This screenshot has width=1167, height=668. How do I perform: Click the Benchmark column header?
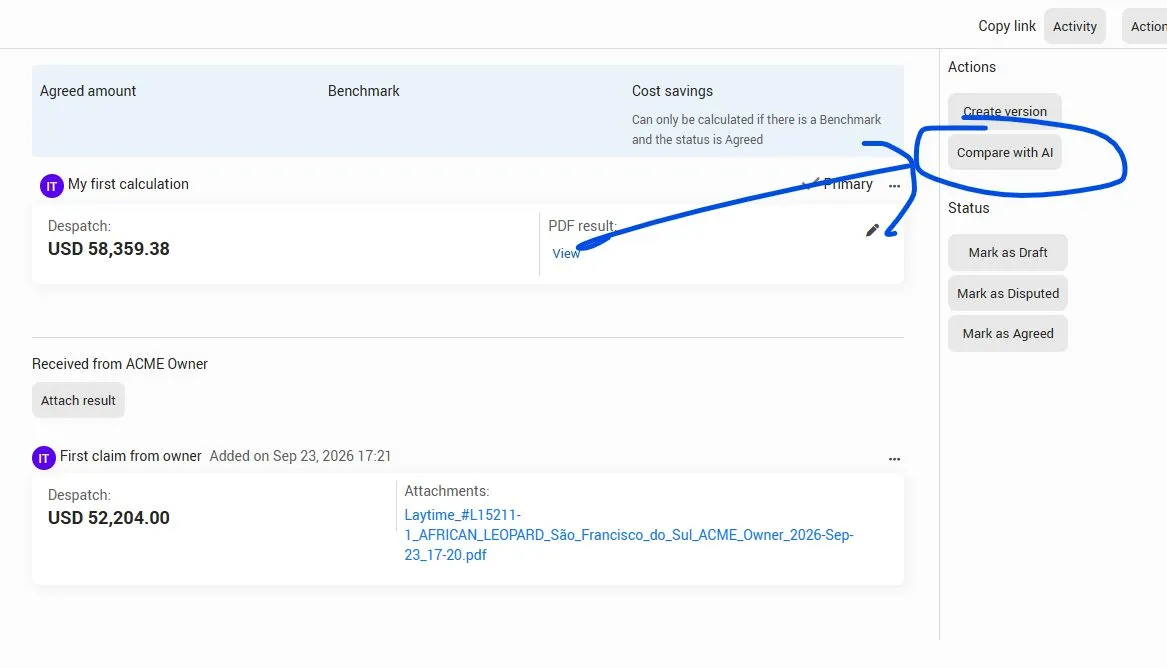pyautogui.click(x=363, y=91)
